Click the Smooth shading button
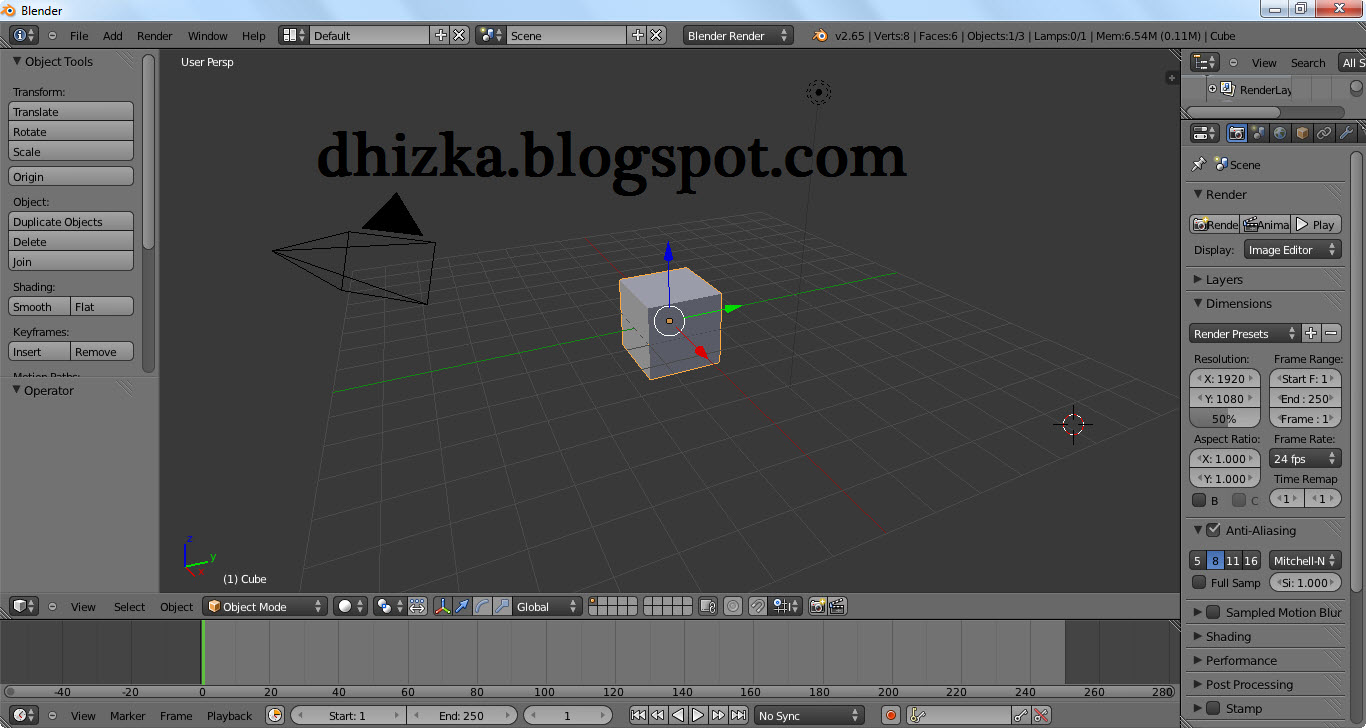 (x=40, y=307)
